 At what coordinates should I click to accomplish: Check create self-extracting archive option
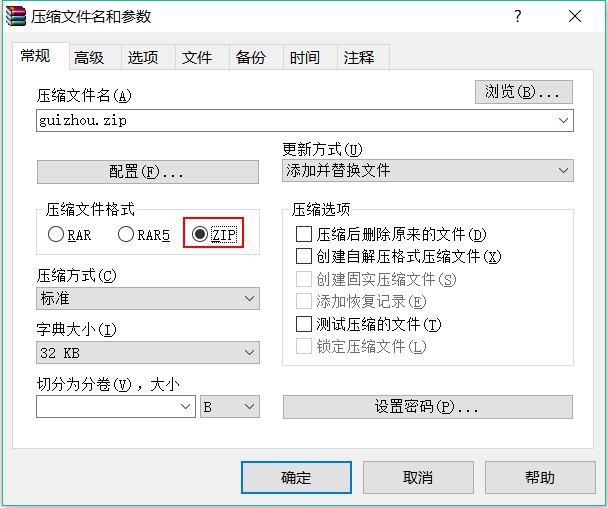[x=305, y=257]
